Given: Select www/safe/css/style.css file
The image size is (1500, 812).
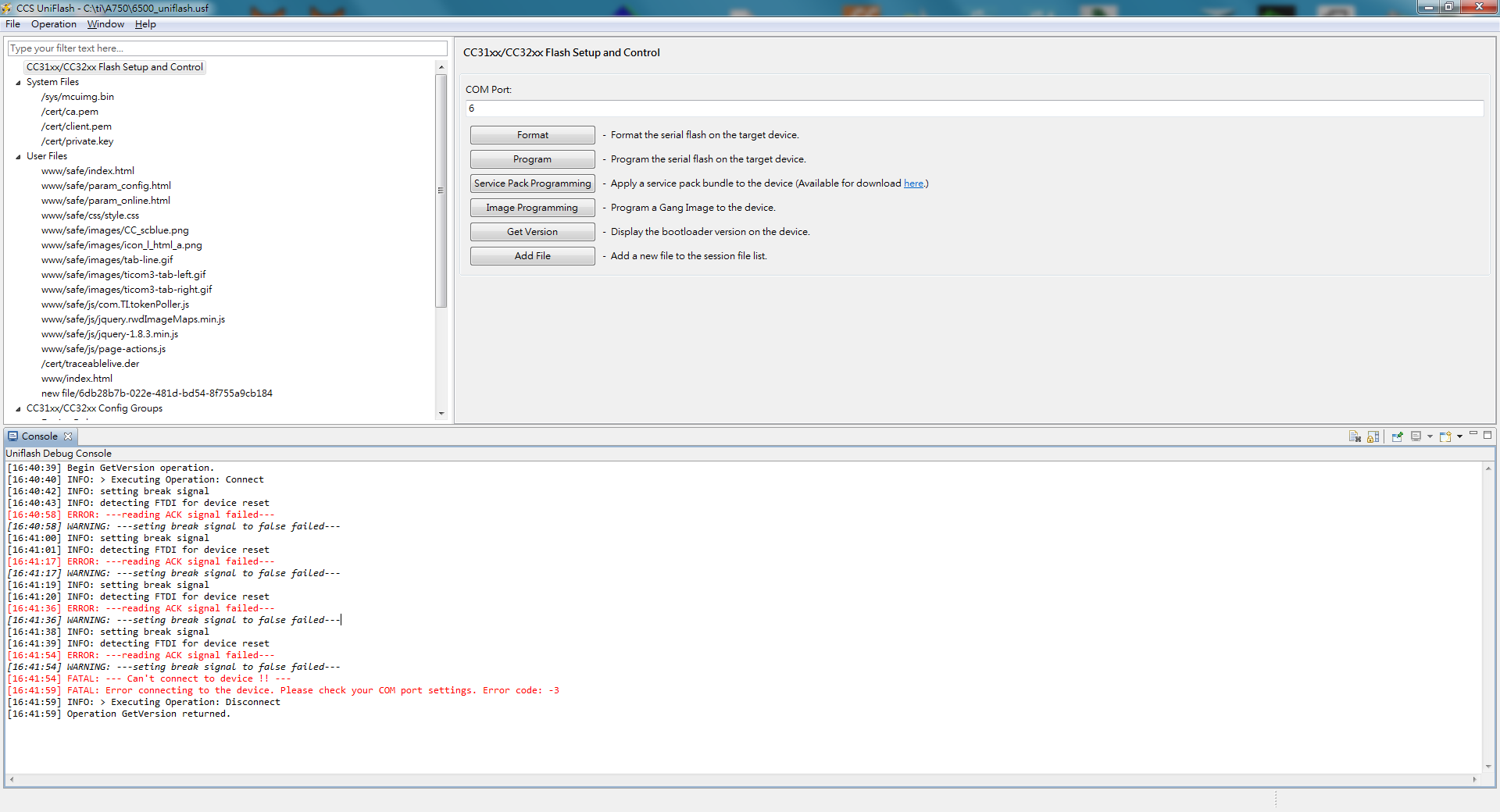Looking at the screenshot, I should point(90,215).
